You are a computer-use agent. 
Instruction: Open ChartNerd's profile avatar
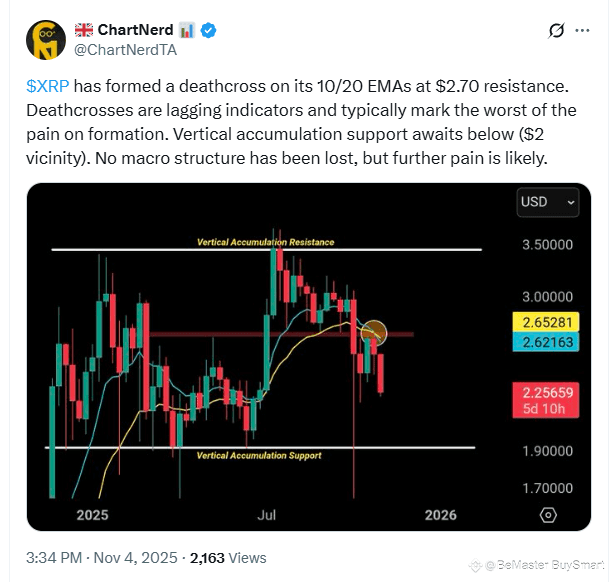point(46,40)
